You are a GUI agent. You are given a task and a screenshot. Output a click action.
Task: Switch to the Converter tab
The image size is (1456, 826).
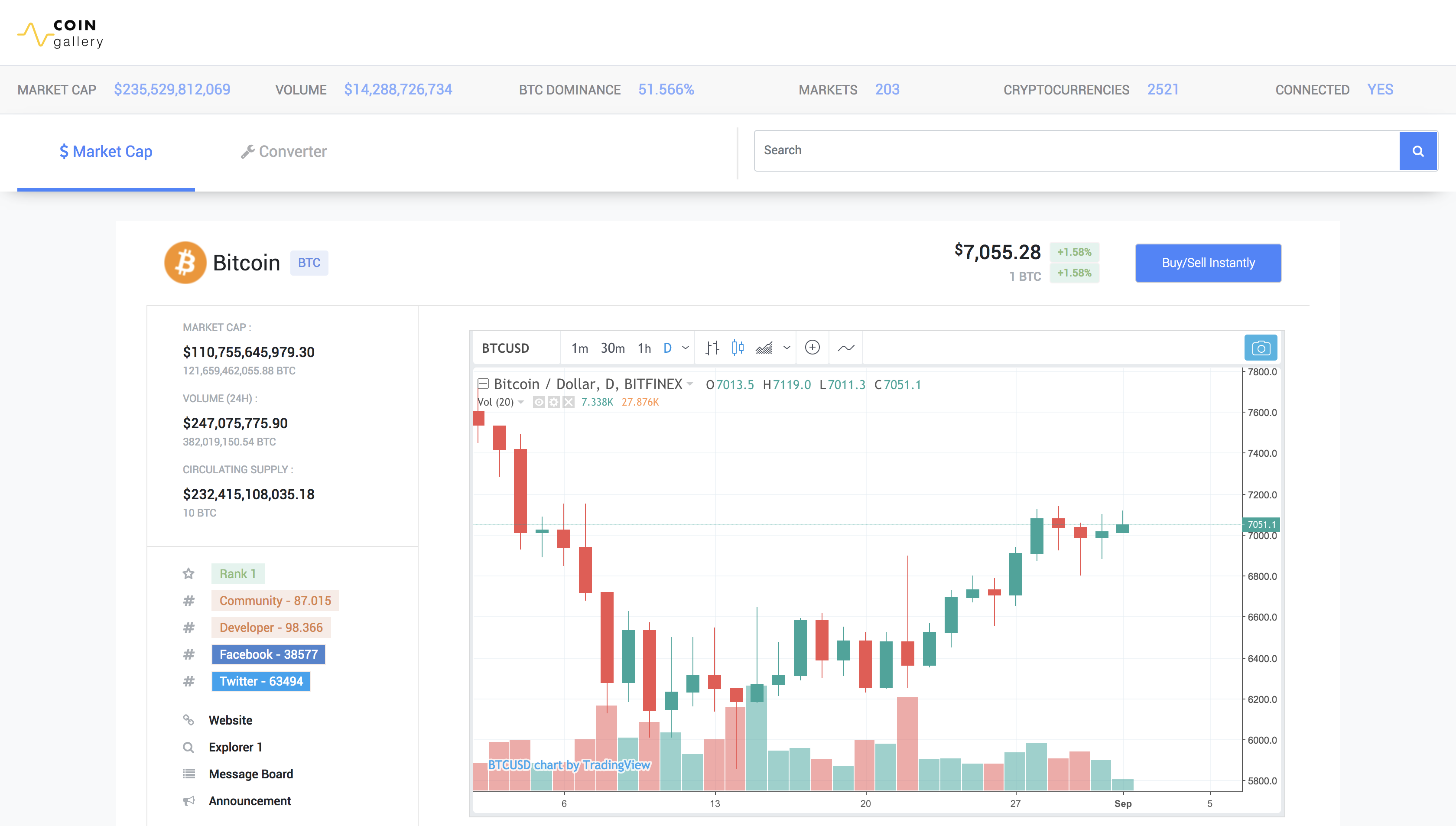click(x=283, y=152)
